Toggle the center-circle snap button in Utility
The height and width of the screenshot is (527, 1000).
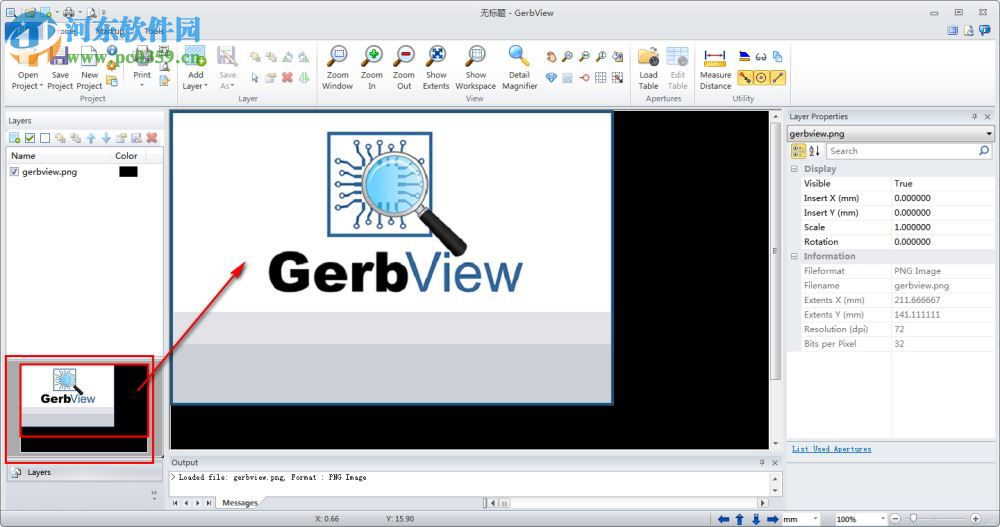[x=761, y=78]
